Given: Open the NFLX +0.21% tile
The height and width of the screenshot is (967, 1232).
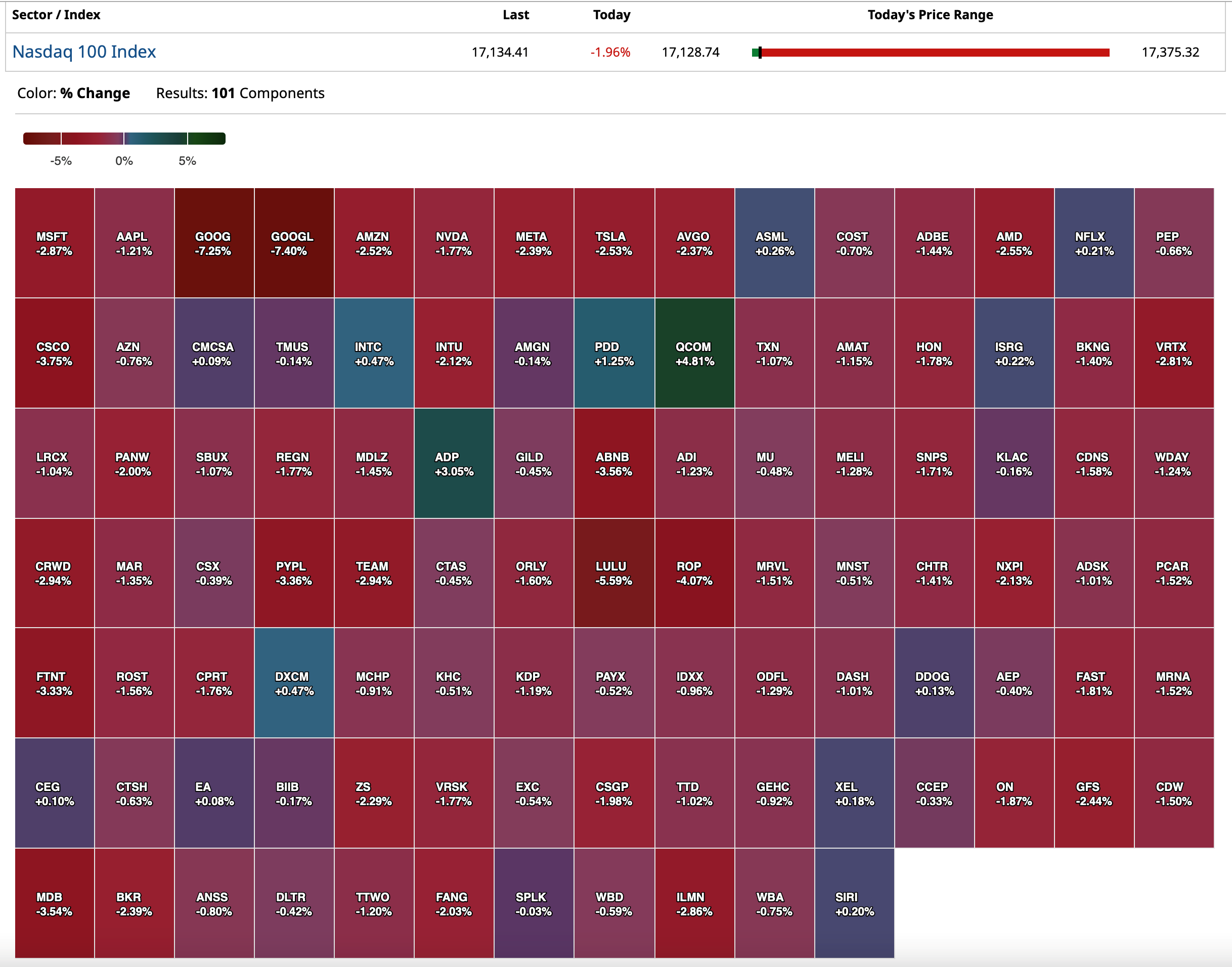Looking at the screenshot, I should pos(1093,243).
